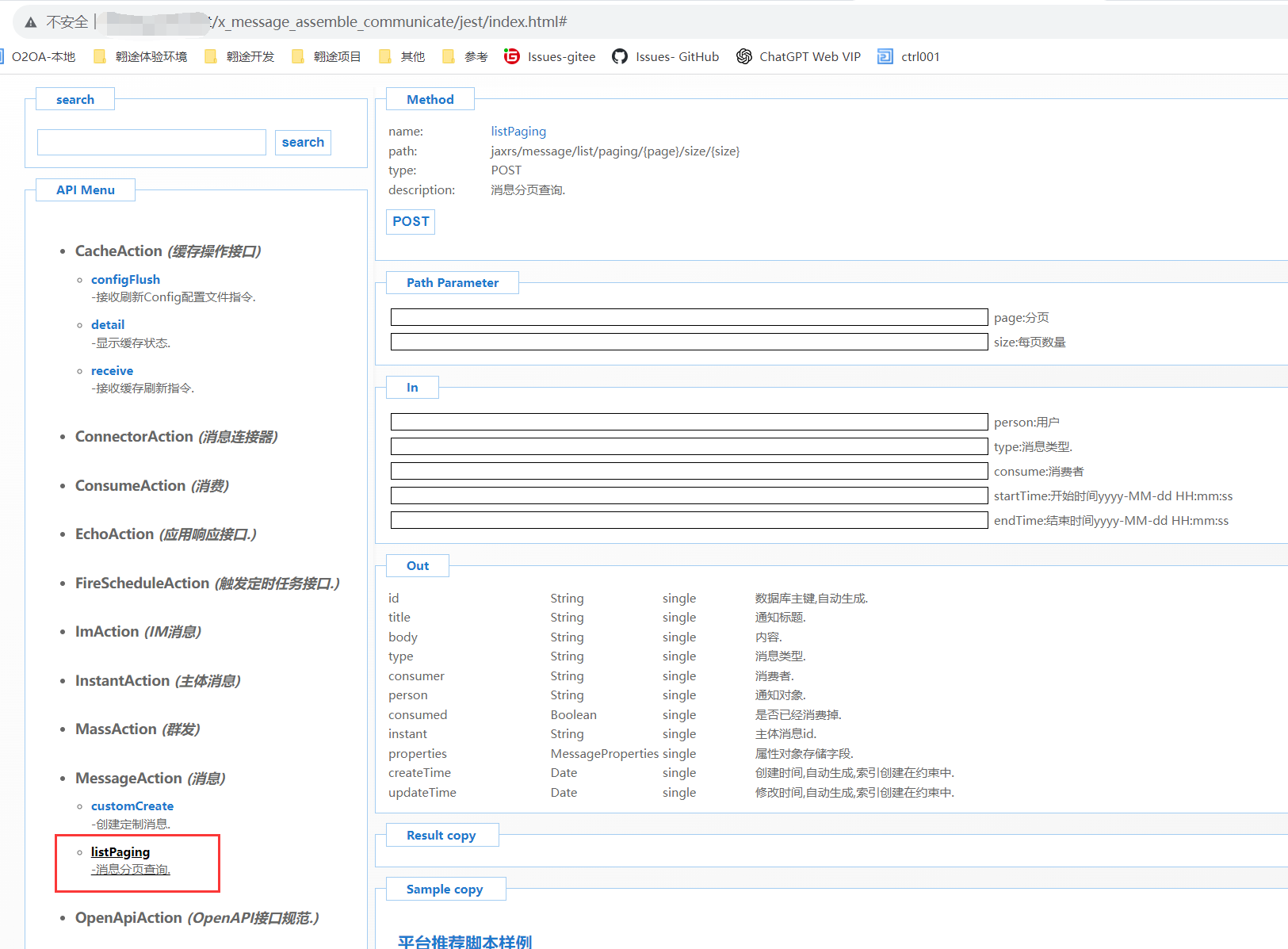The height and width of the screenshot is (949, 1288).
Task: Open the ctrl001 bookmark
Action: pyautogui.click(x=909, y=56)
